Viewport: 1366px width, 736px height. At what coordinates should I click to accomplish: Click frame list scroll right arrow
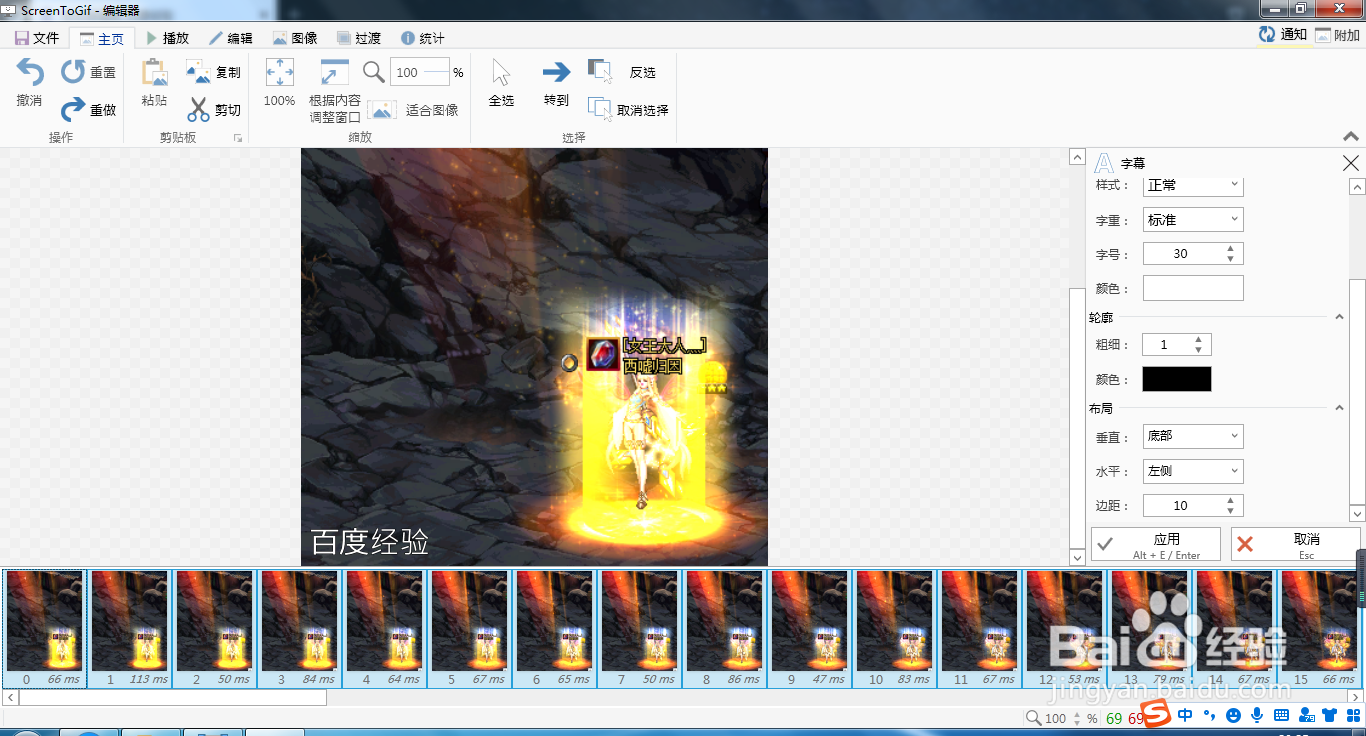pyautogui.click(x=1356, y=697)
